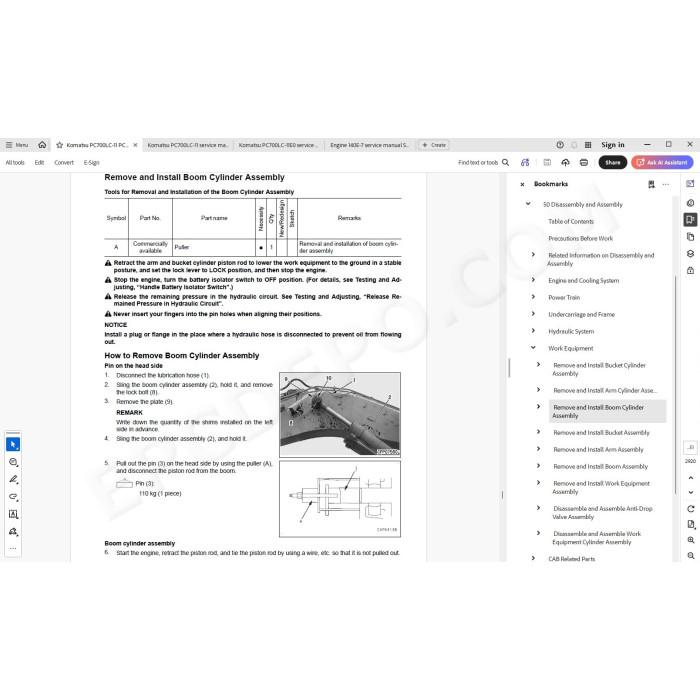This screenshot has height=700, width=700.
Task: Click the AI link/generate icon next to search
Action: pos(525,162)
